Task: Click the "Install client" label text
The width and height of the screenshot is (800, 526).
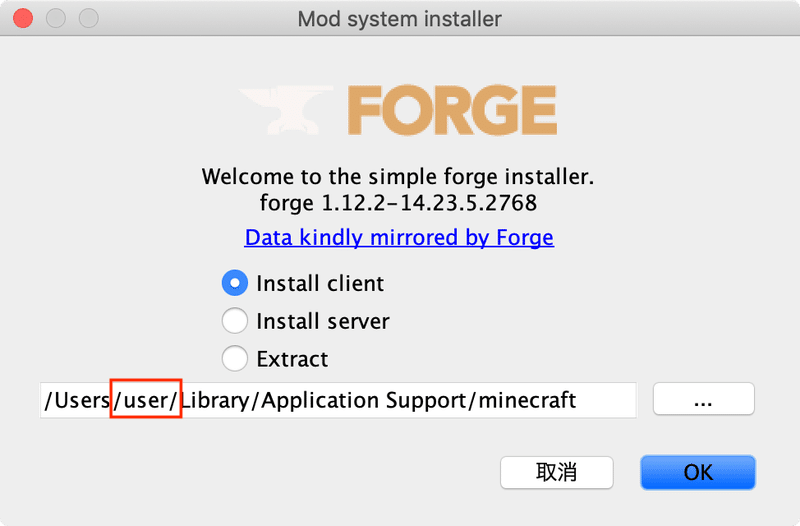Action: click(320, 284)
